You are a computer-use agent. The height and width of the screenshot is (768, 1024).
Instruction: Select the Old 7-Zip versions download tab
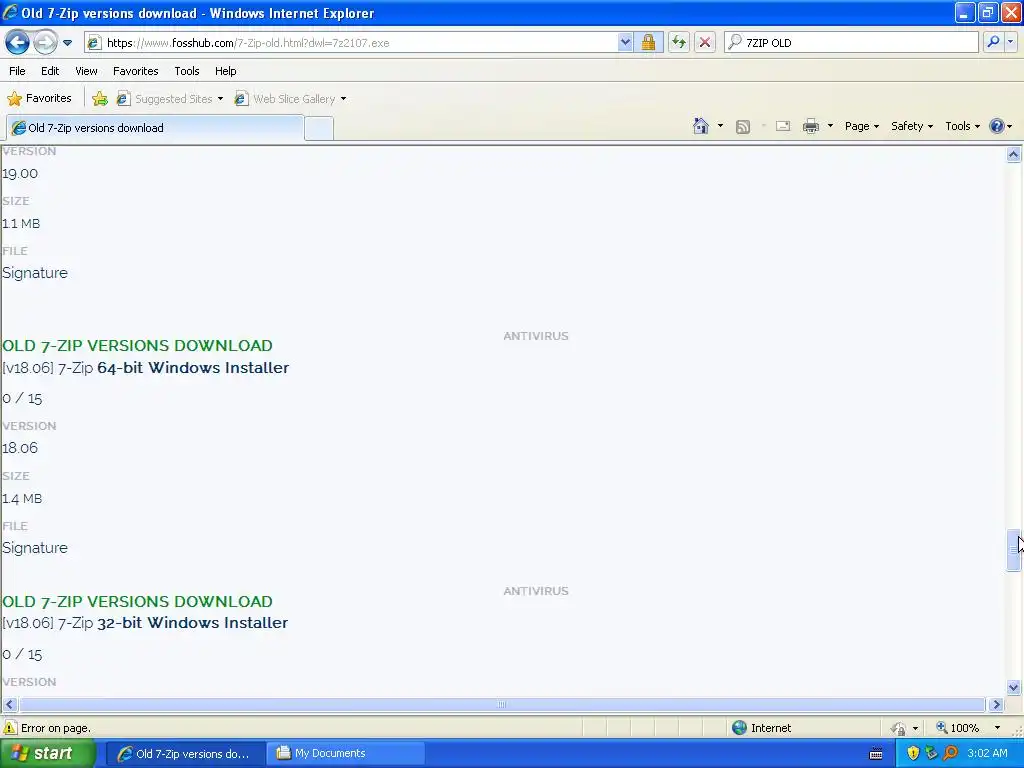pos(155,128)
